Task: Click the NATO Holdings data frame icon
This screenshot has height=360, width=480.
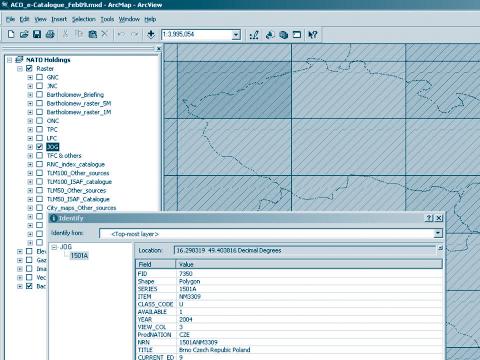Action: pyautogui.click(x=19, y=60)
